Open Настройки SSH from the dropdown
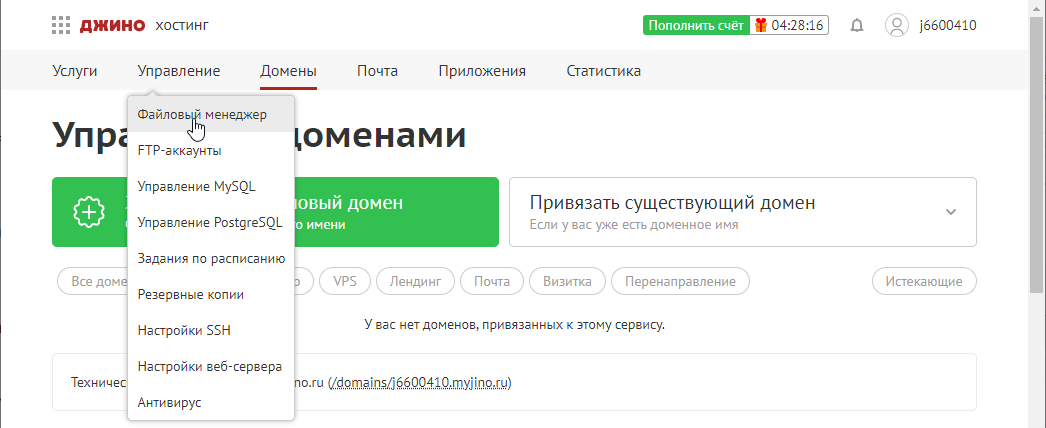The height and width of the screenshot is (428, 1046). [185, 331]
